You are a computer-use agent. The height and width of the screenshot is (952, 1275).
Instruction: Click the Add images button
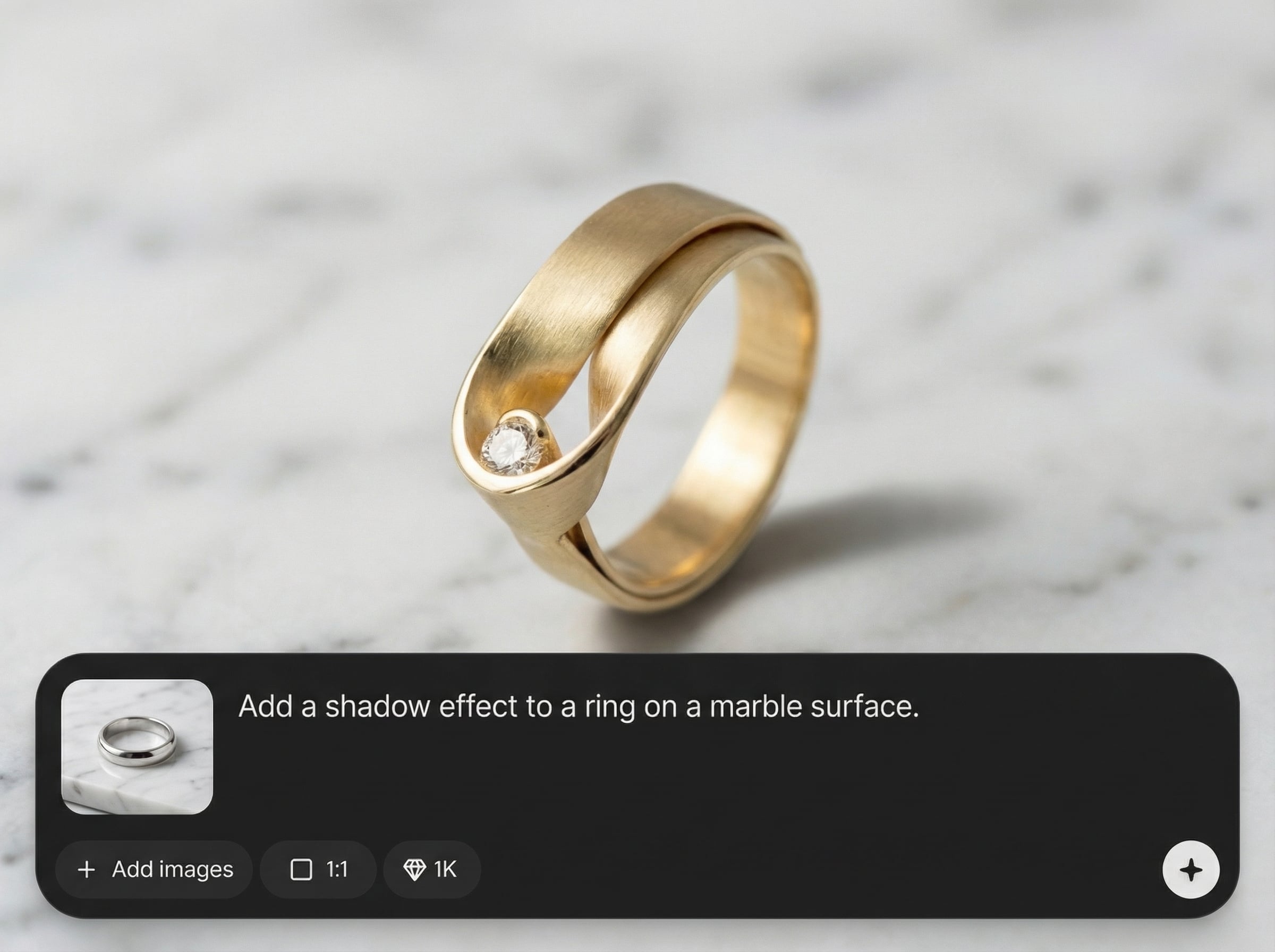coord(154,870)
